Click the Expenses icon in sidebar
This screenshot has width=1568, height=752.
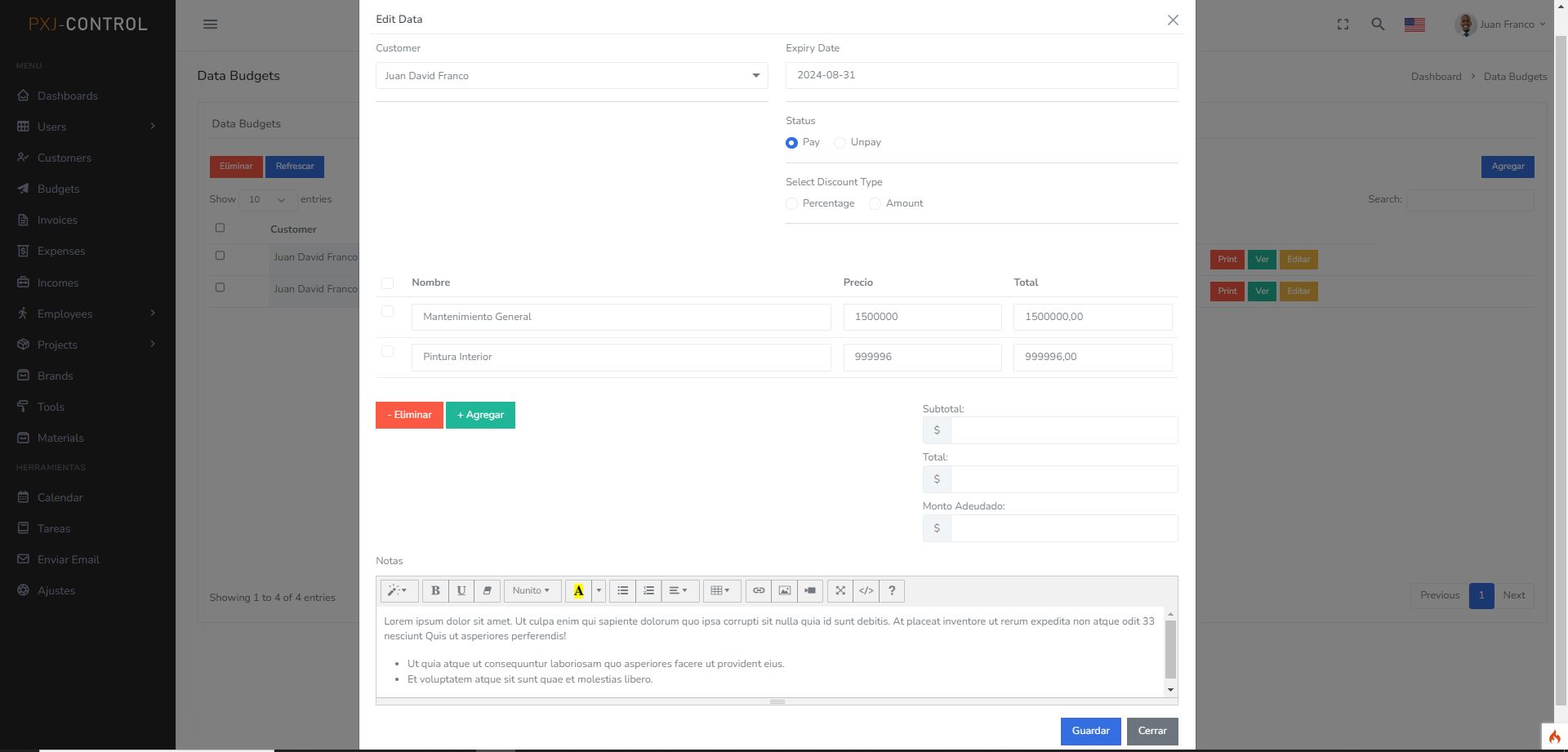coord(23,251)
